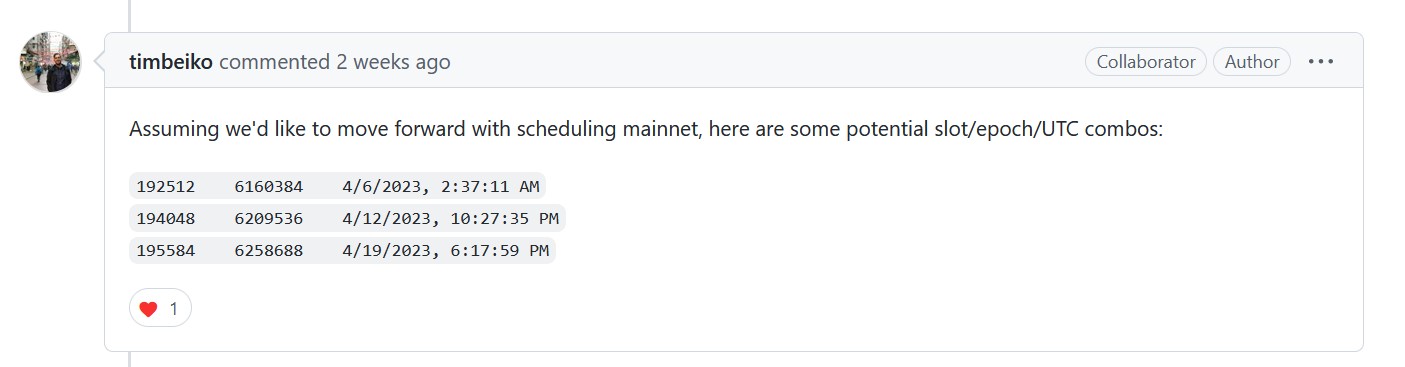Open the timbeiko username profile link
Image resolution: width=1405 pixels, height=367 pixels.
pyautogui.click(x=171, y=62)
